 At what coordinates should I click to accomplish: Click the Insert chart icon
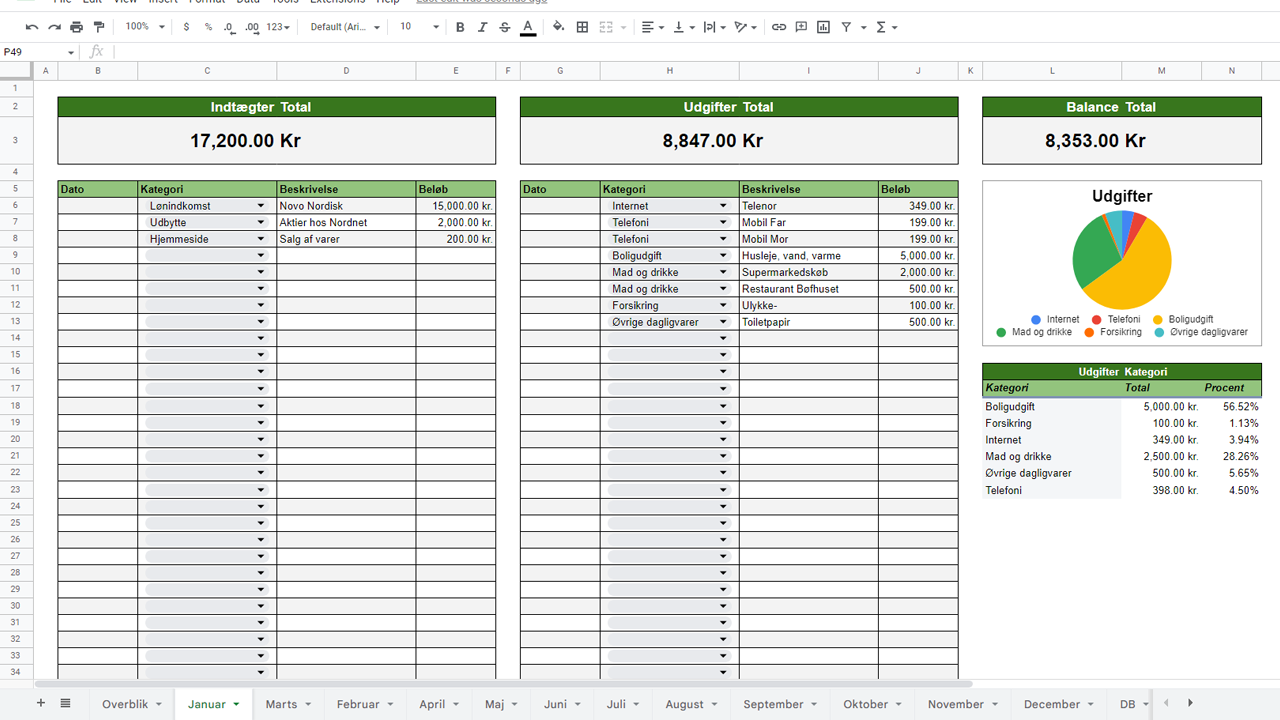(823, 27)
